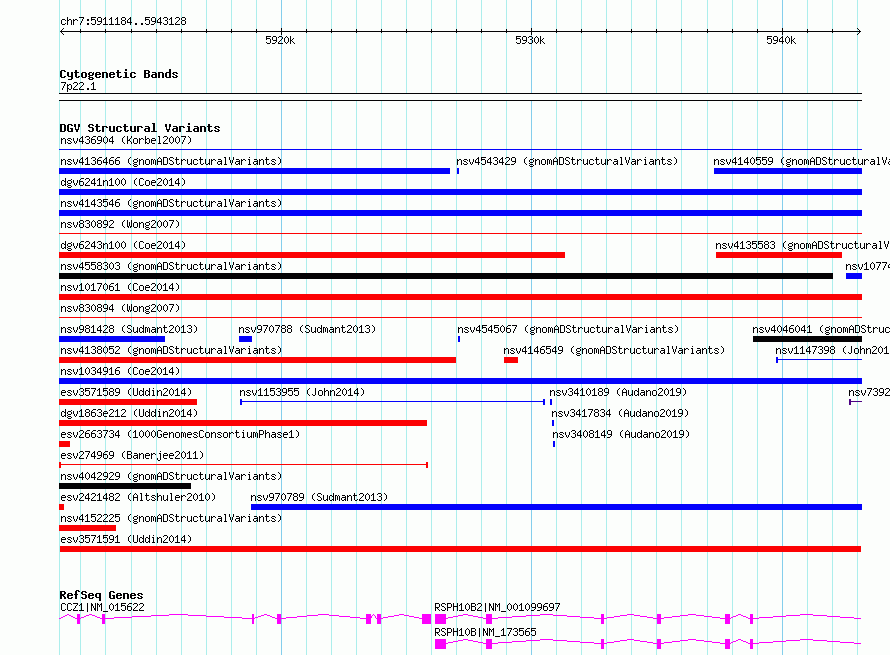
Task: Click the dgv1863e212 (Uddin2014) red bar
Action: [x=243, y=423]
